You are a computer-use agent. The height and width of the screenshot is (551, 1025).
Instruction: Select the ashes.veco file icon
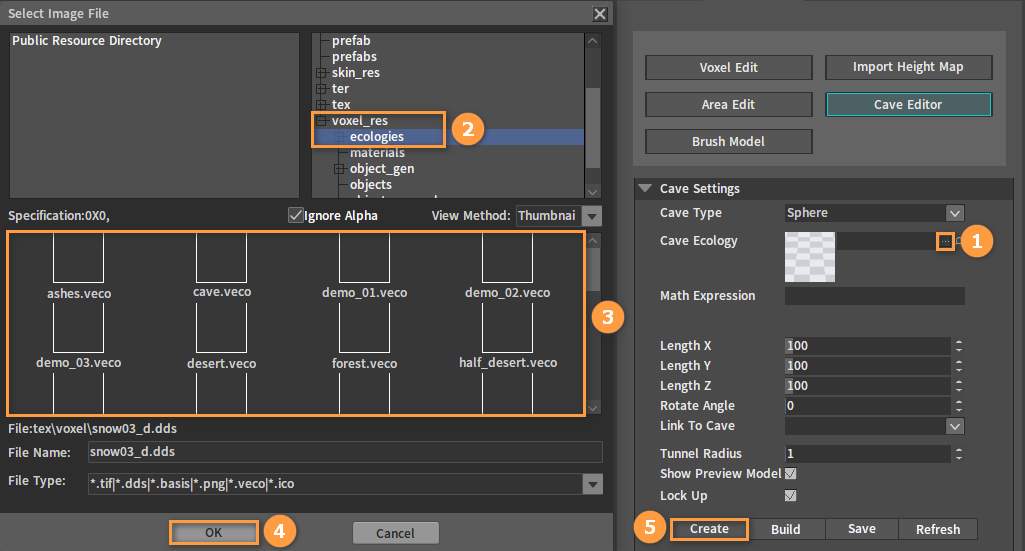(x=78, y=258)
